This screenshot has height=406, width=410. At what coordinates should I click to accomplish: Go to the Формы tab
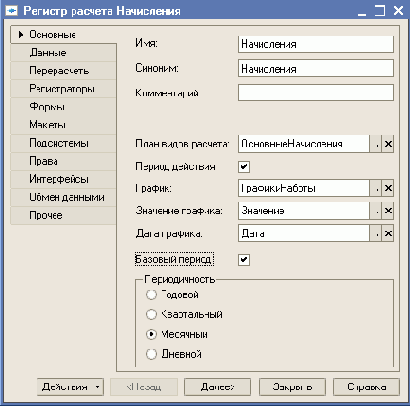(63, 107)
